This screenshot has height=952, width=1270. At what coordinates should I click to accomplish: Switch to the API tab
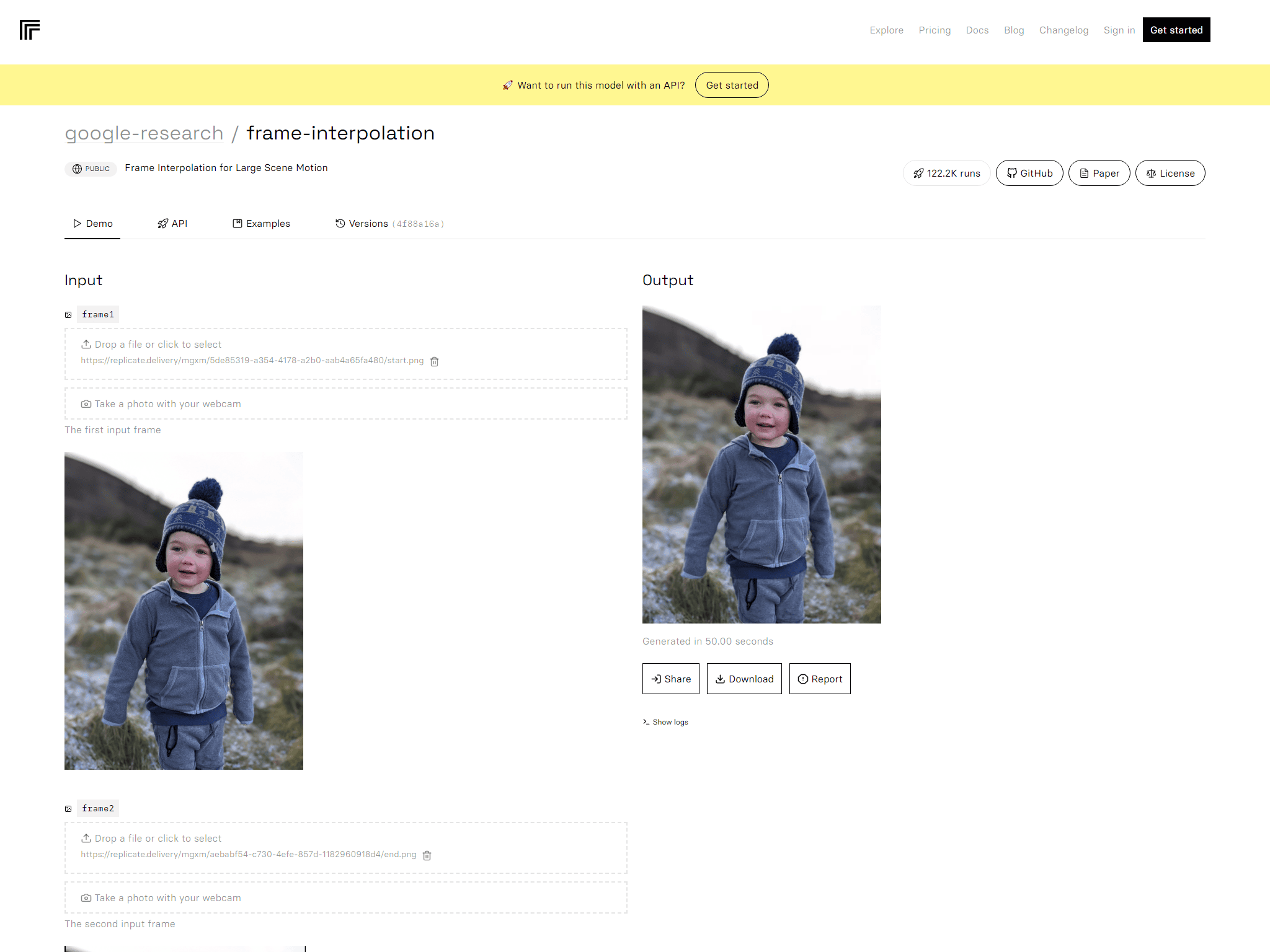point(172,224)
